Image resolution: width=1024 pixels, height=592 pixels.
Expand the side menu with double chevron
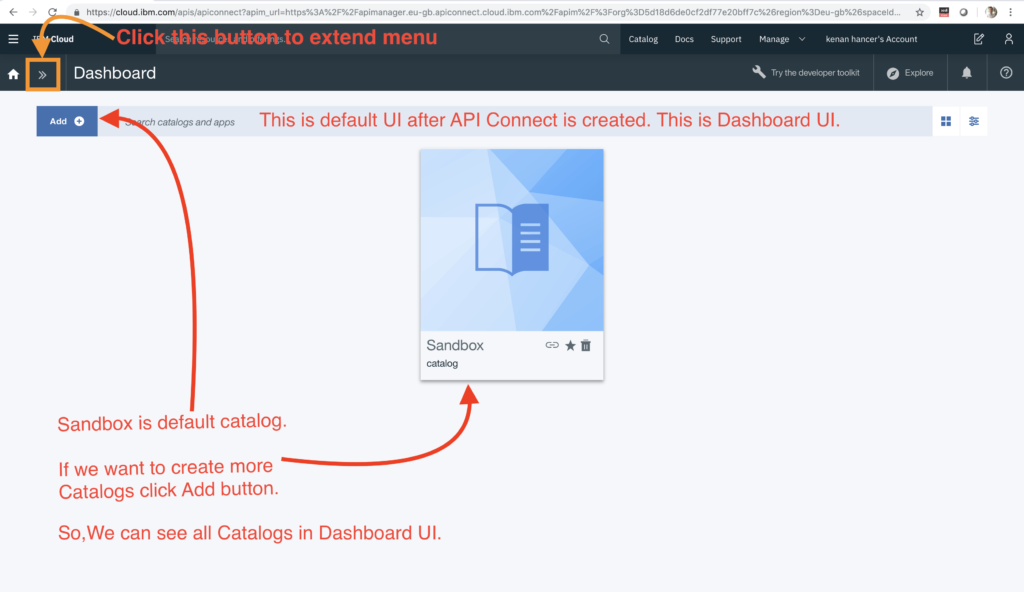[42, 74]
